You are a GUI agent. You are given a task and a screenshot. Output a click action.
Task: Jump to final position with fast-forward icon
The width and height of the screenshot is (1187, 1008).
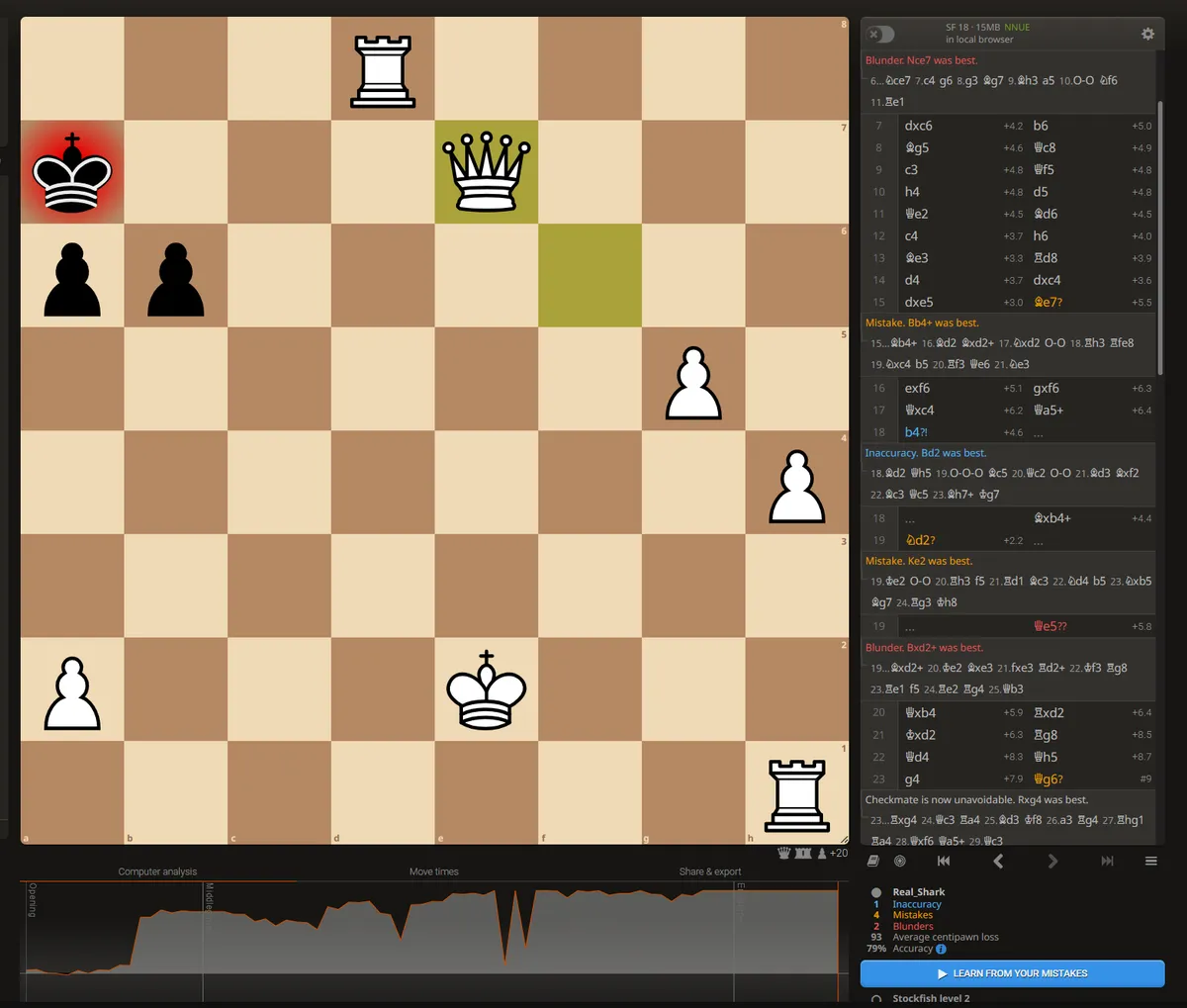[x=1107, y=861]
